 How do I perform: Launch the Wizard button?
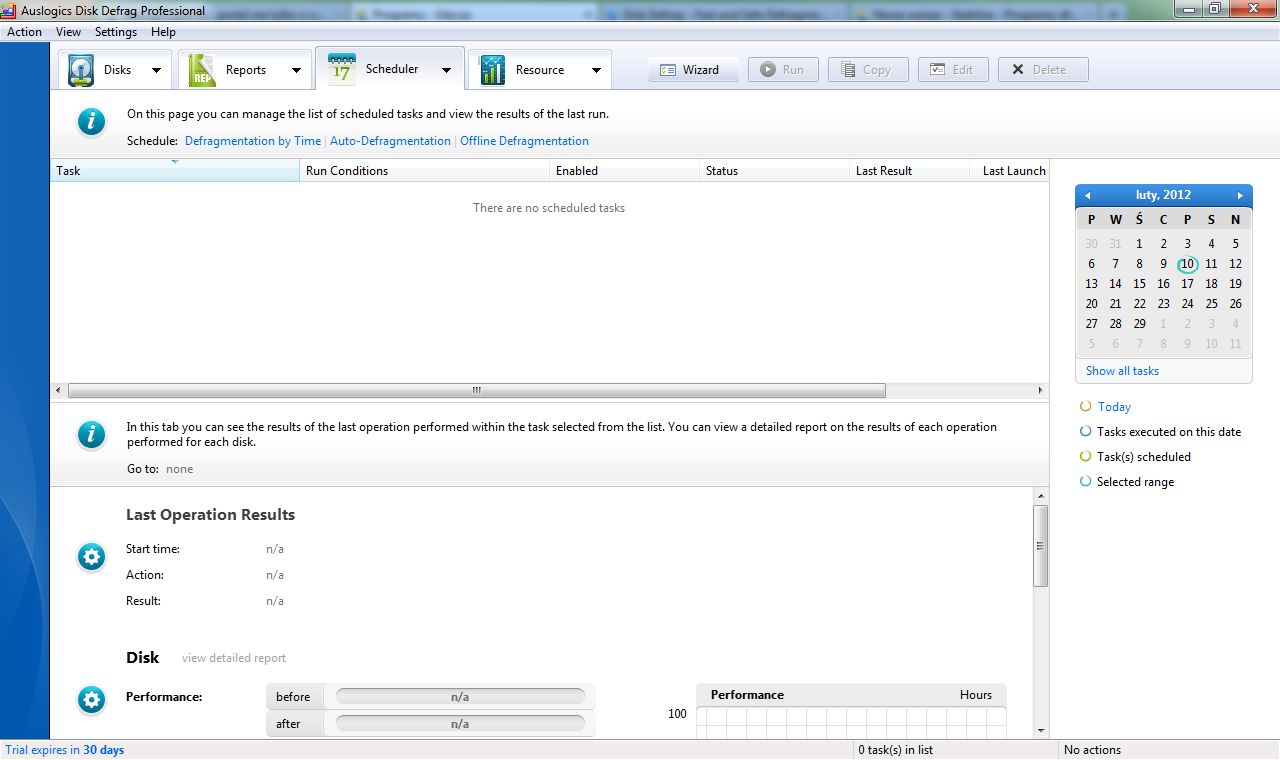[693, 70]
